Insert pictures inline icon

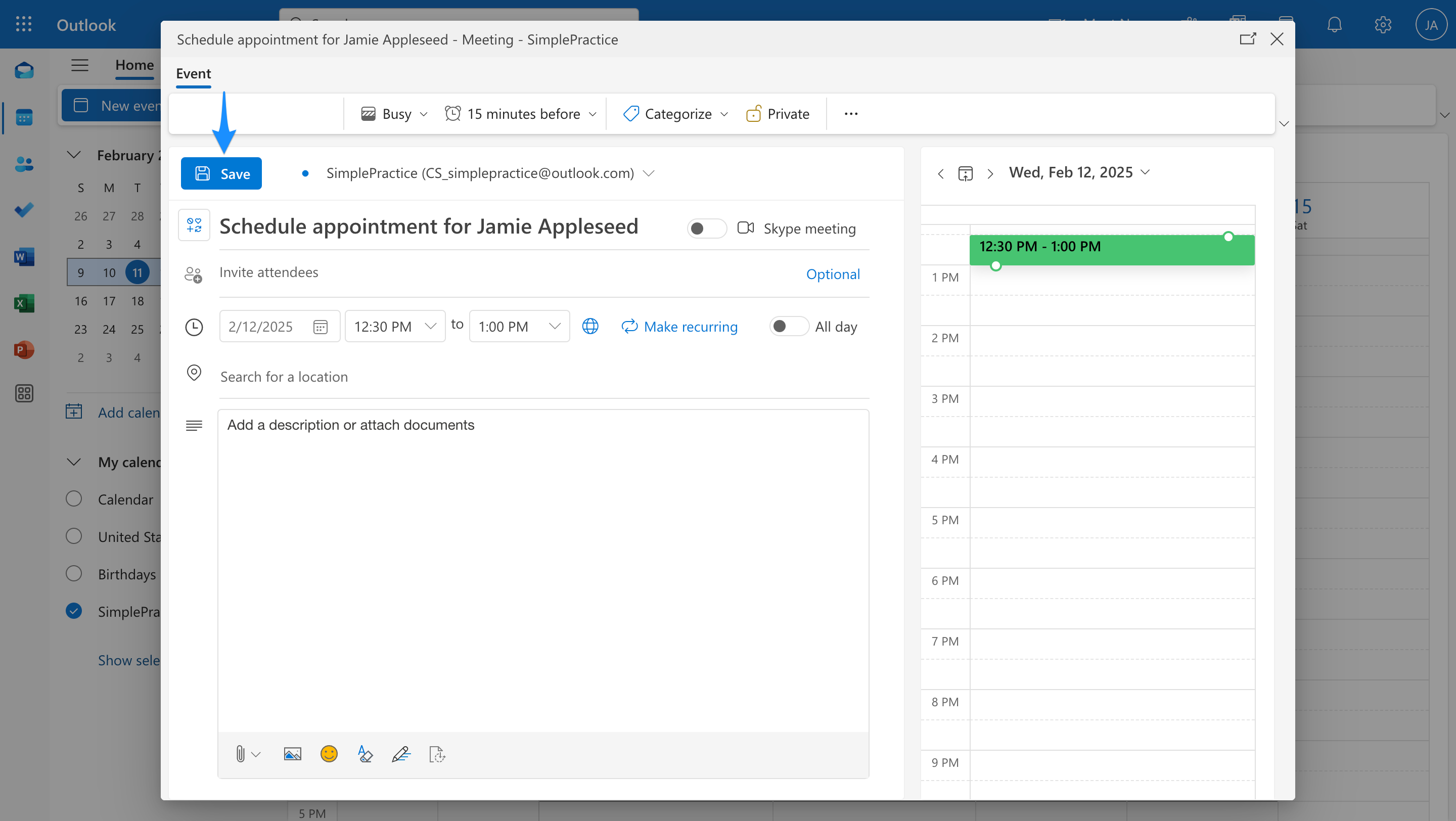(x=292, y=754)
